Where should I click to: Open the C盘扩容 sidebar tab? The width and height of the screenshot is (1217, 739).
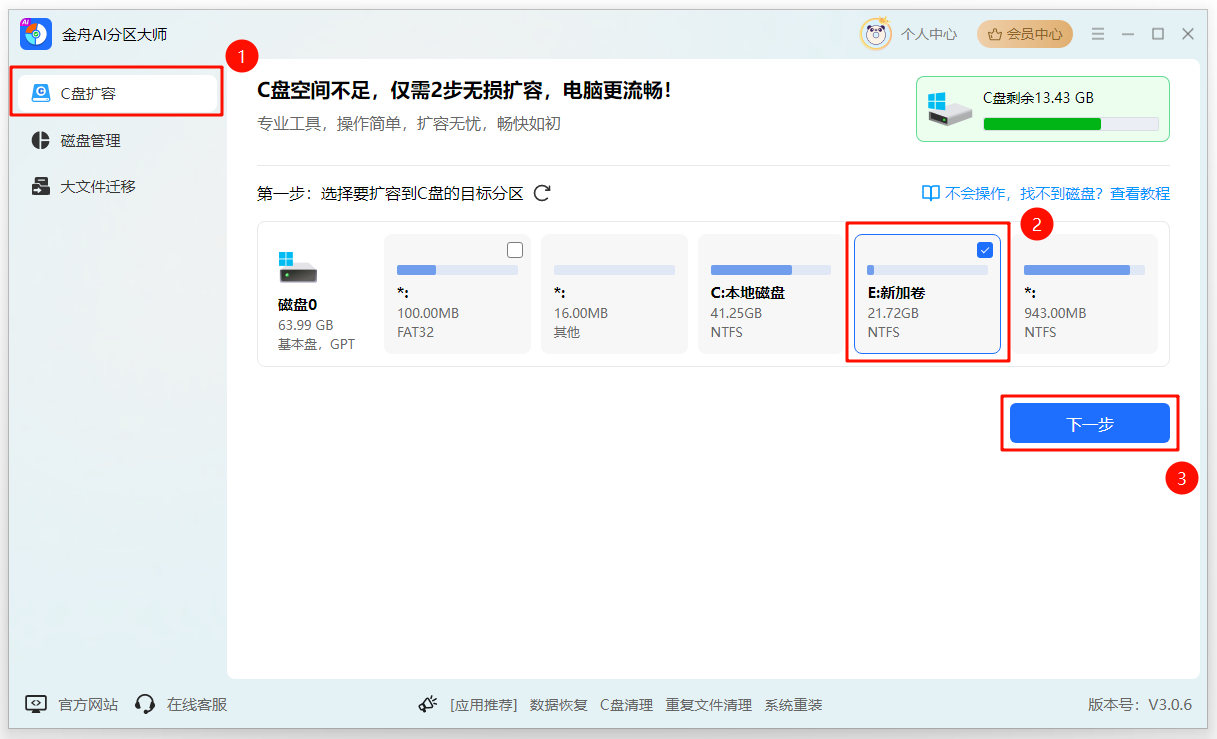click(117, 93)
